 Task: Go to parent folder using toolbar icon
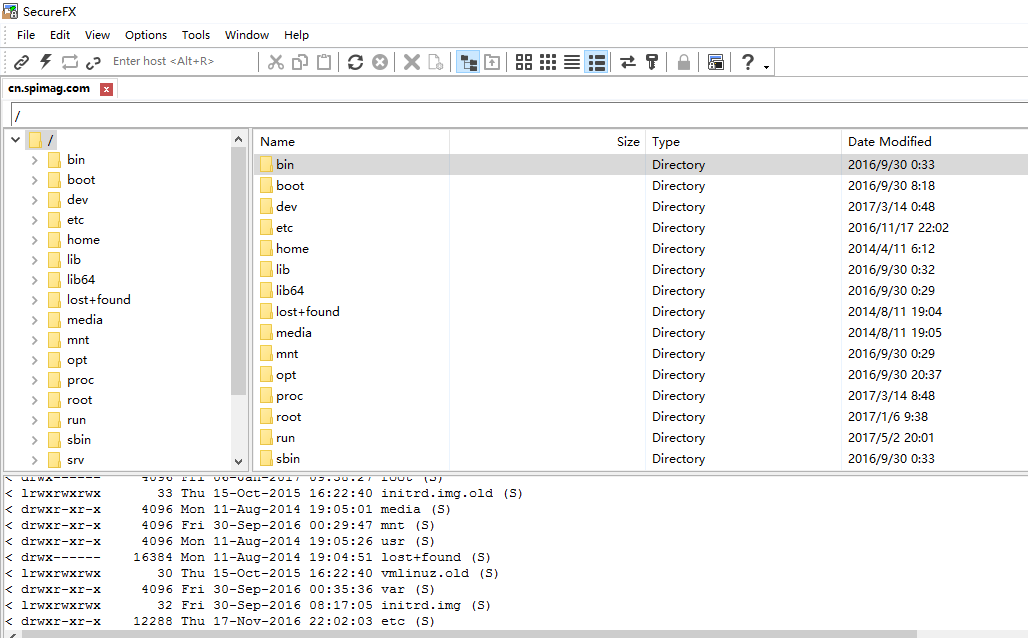[492, 62]
